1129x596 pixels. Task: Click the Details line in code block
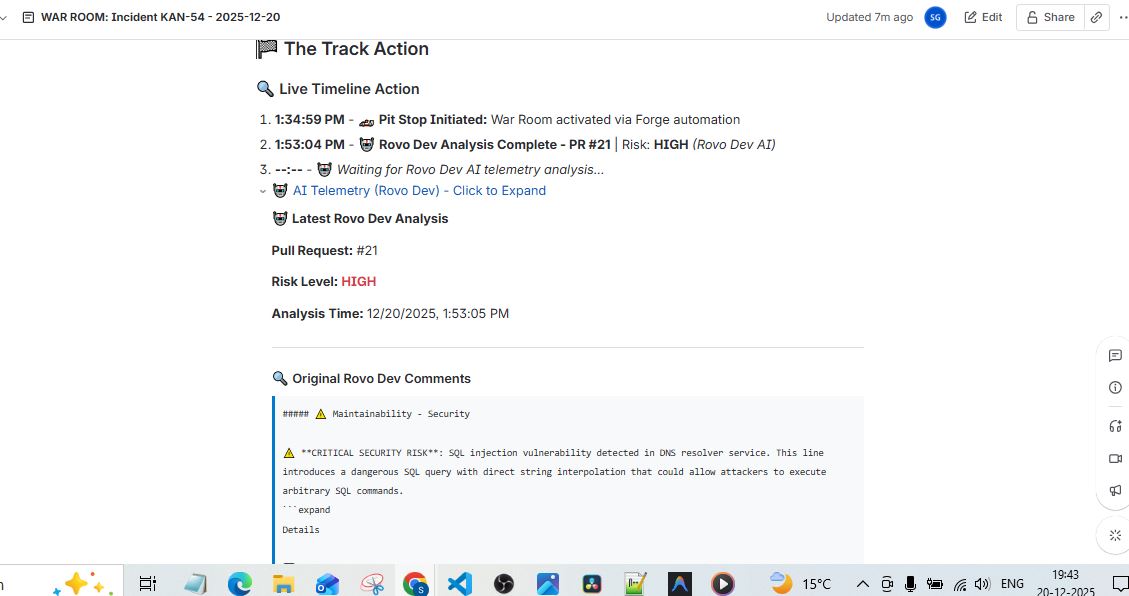click(301, 530)
